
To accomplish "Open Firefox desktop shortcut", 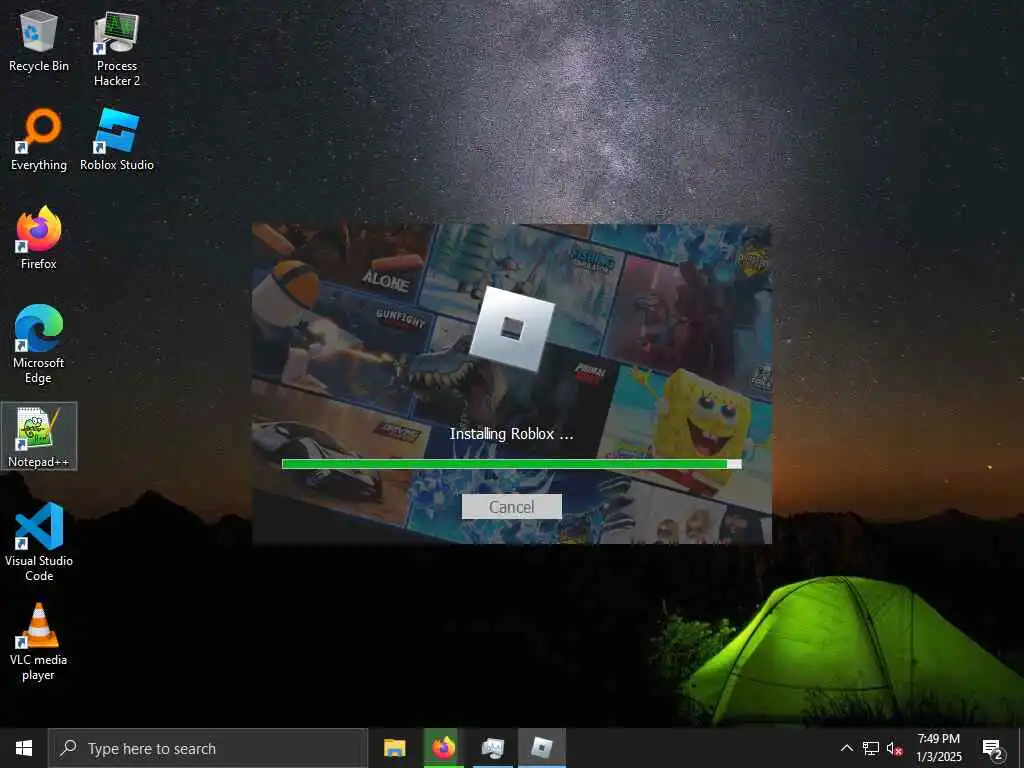I will pos(39,238).
